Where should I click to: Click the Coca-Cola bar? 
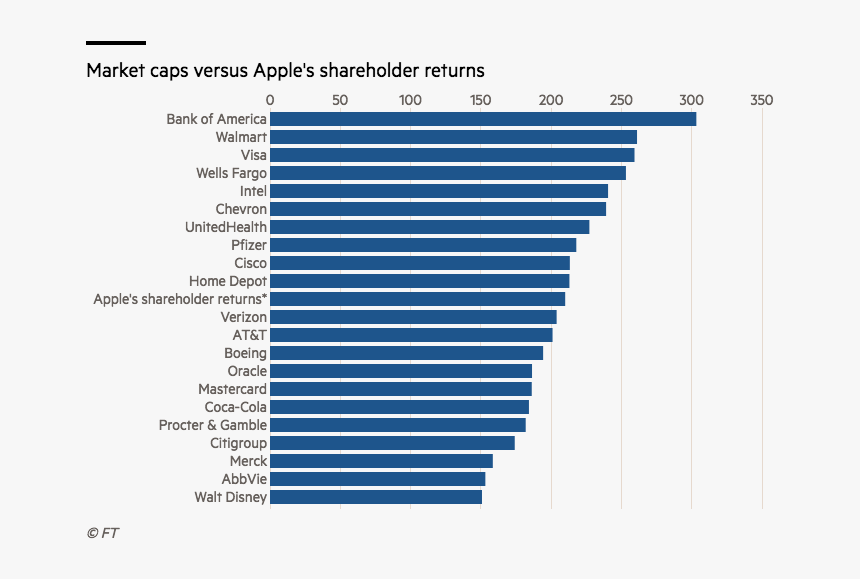tap(399, 407)
